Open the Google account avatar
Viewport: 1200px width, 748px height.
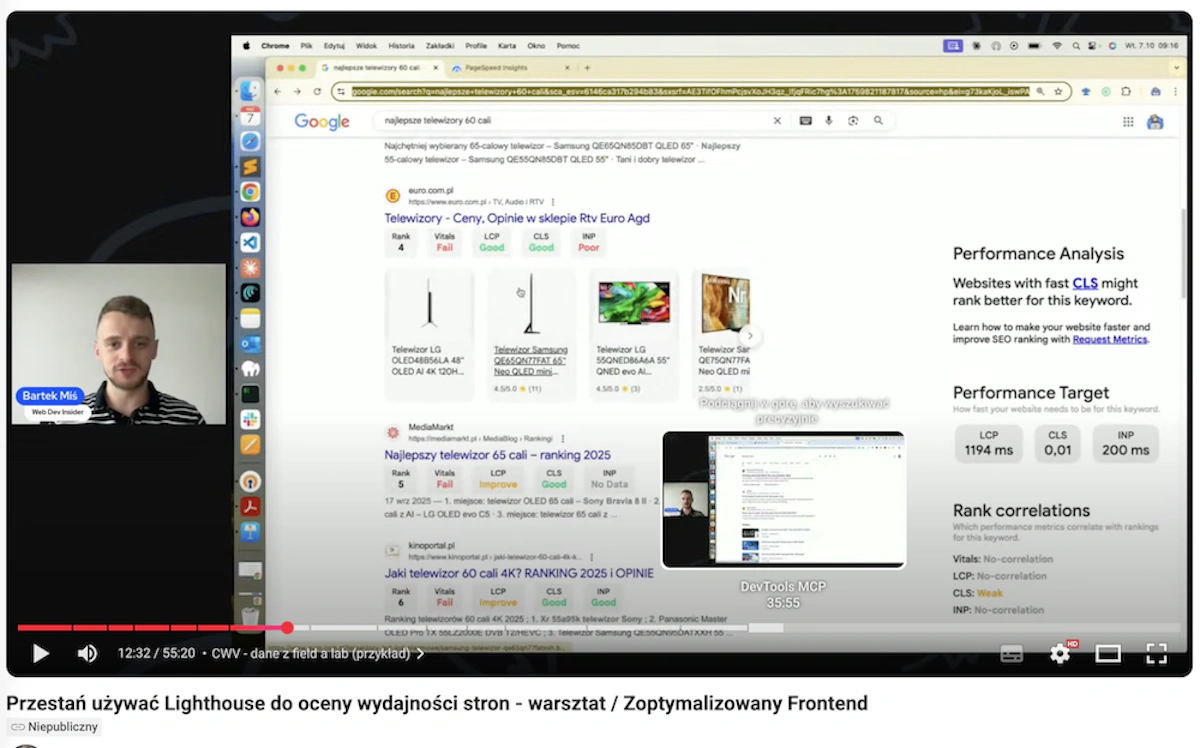coord(1155,122)
